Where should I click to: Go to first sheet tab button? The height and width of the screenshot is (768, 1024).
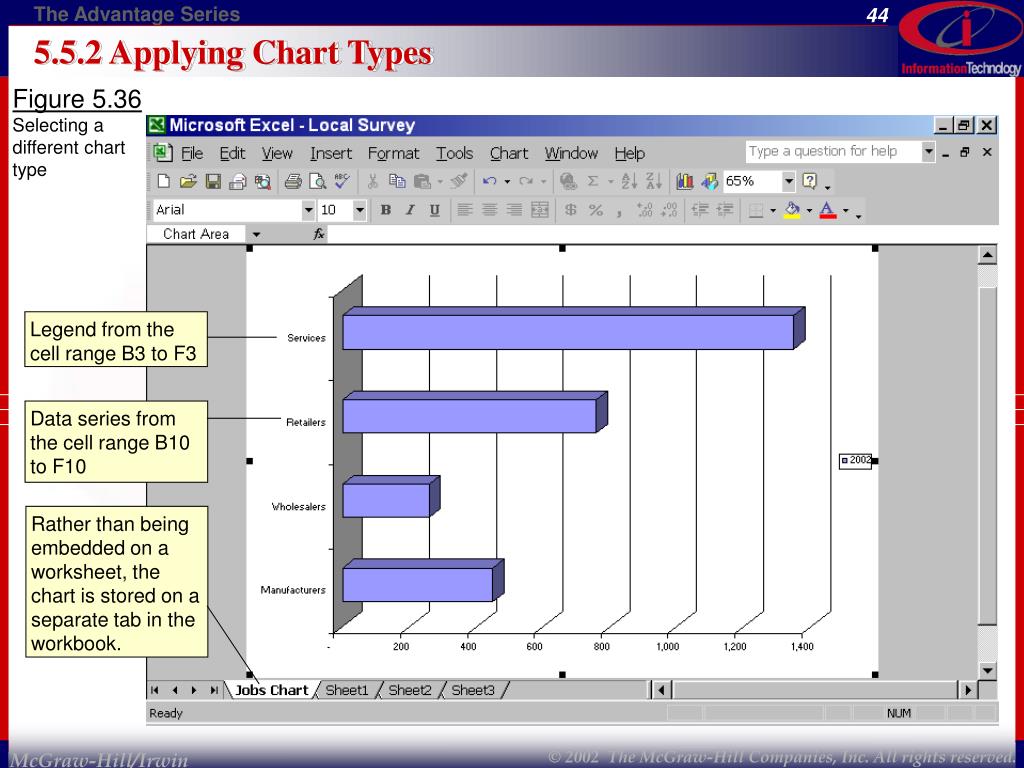(x=155, y=690)
